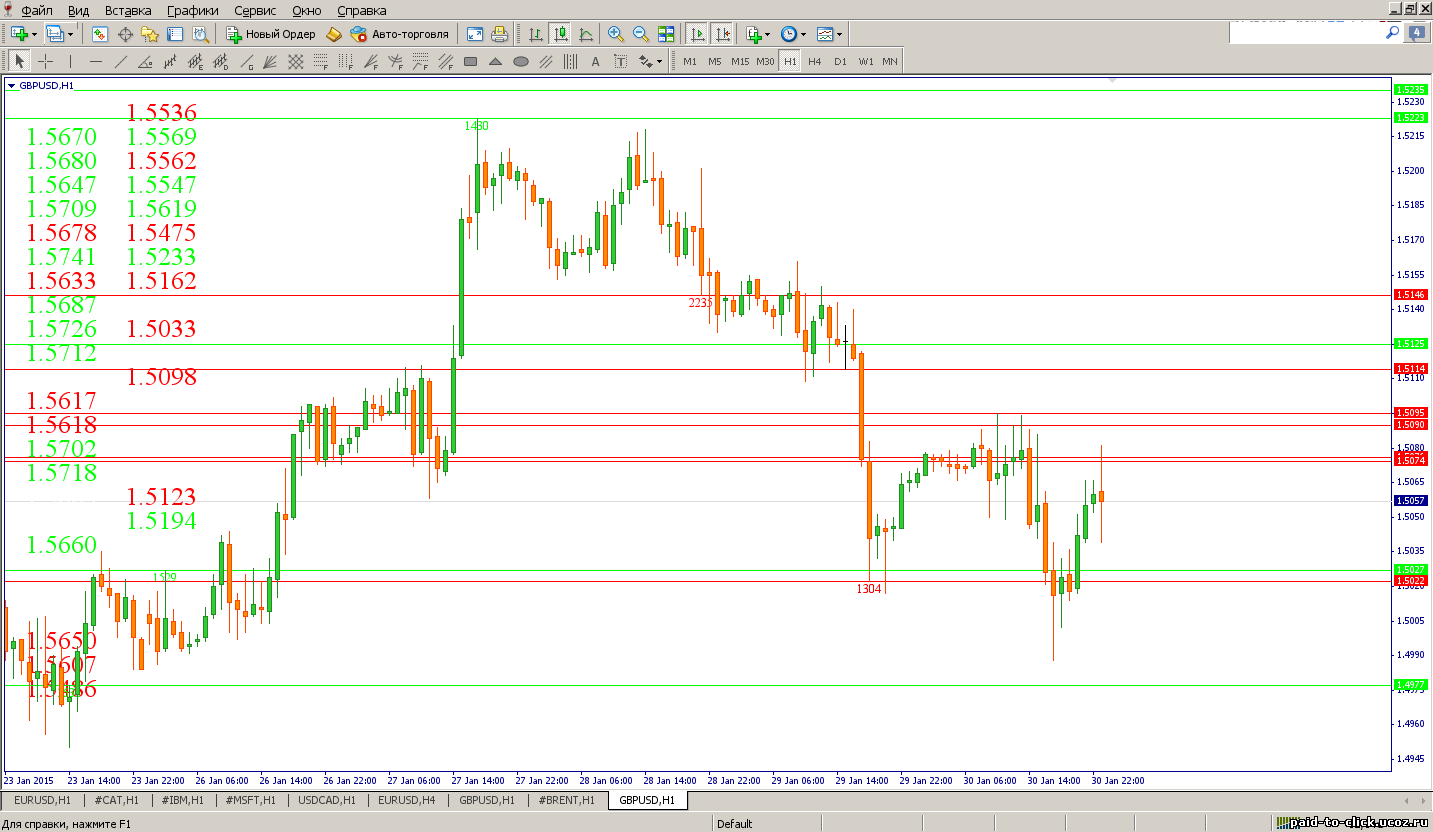This screenshot has width=1433, height=832.
Task: Select the ellipse shape tool
Action: 521,62
